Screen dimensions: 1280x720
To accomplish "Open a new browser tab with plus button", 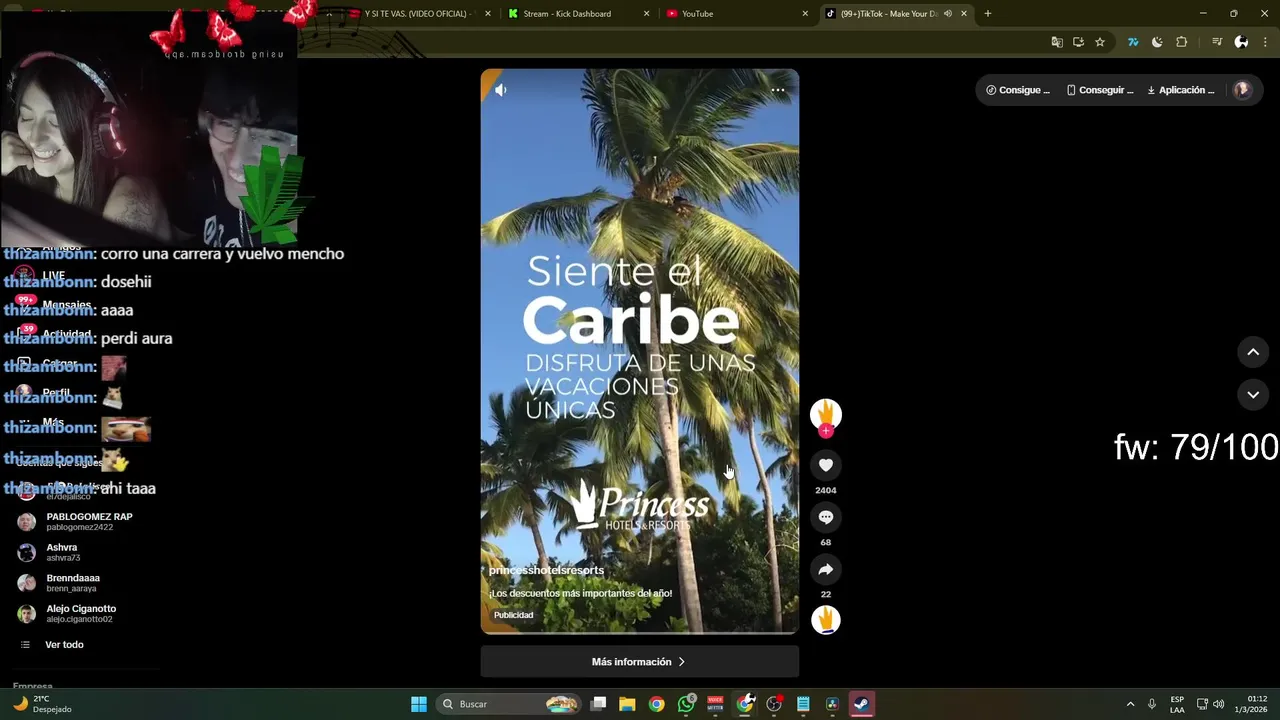I will (x=988, y=14).
